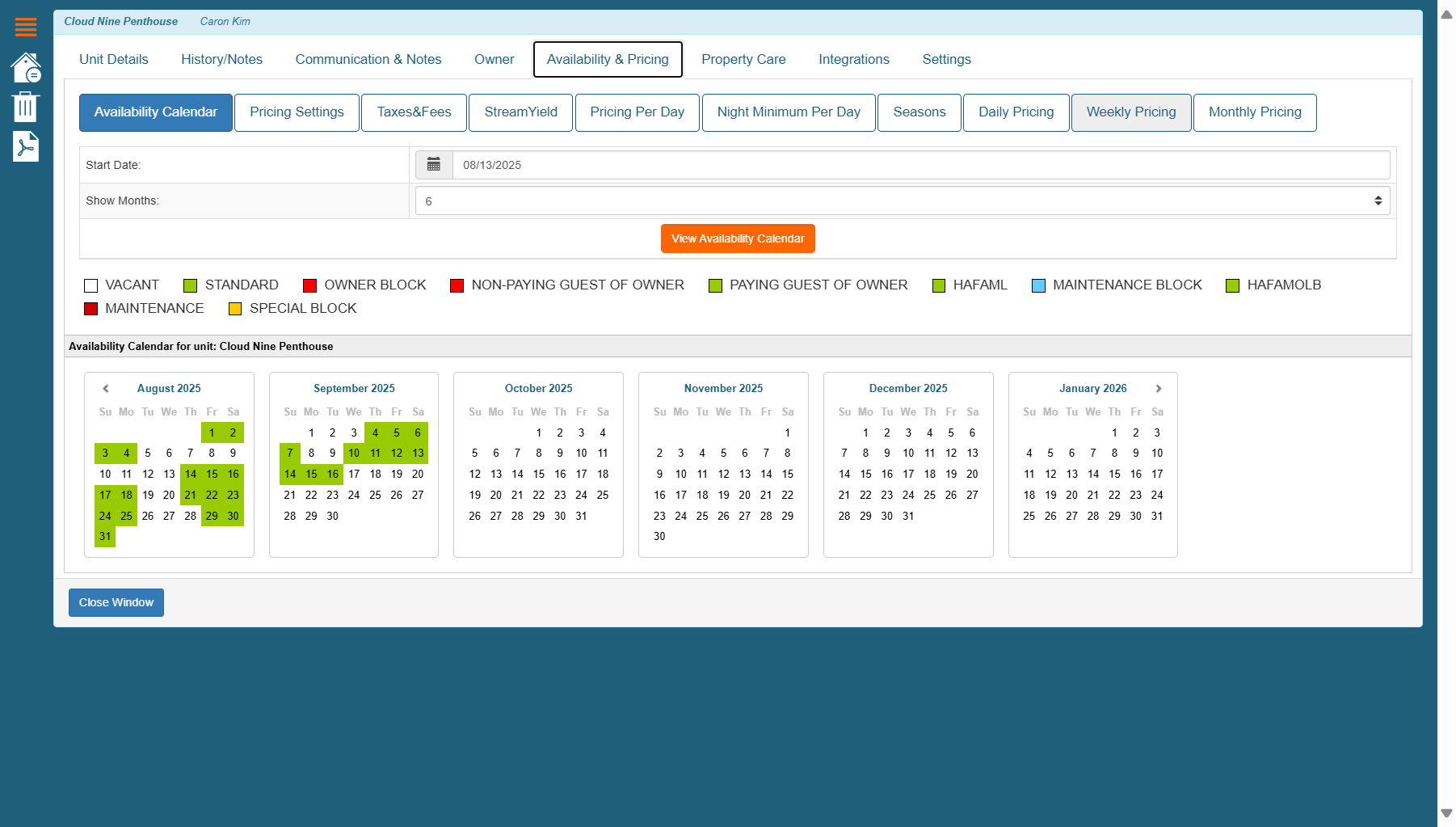Open the Seasons sub-tab

[919, 112]
